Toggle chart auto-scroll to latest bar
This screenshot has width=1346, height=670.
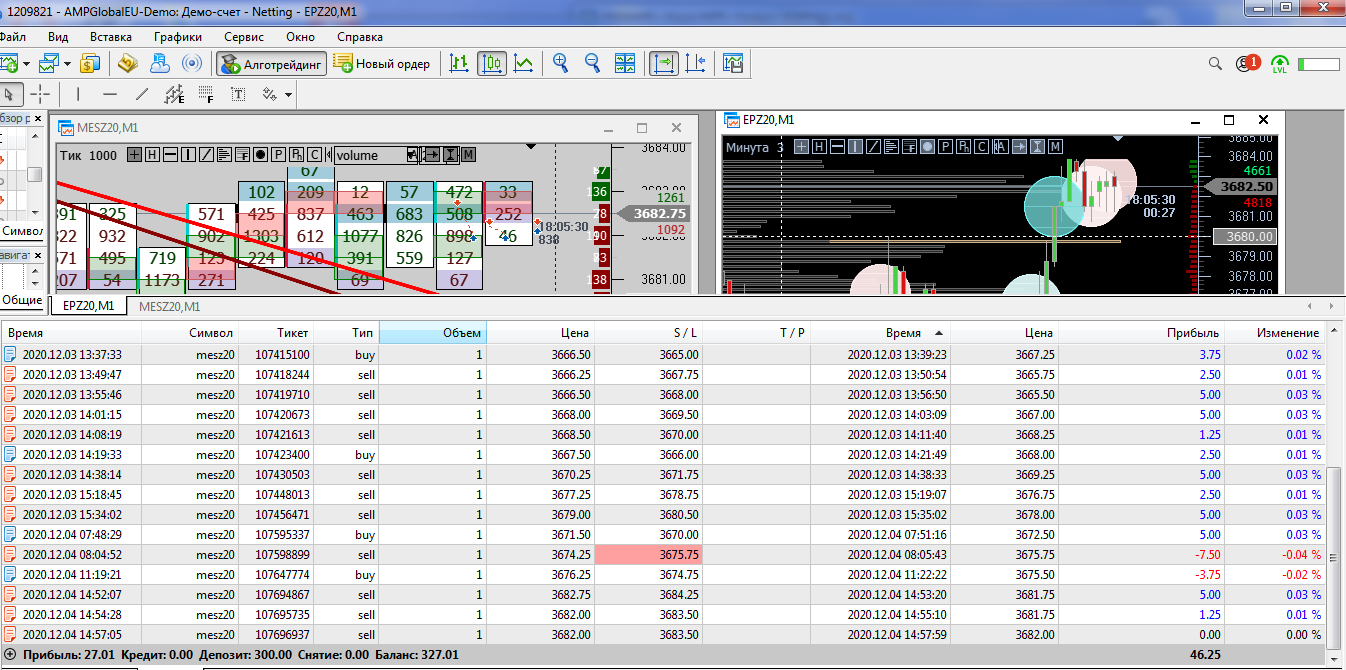pyautogui.click(x=663, y=63)
